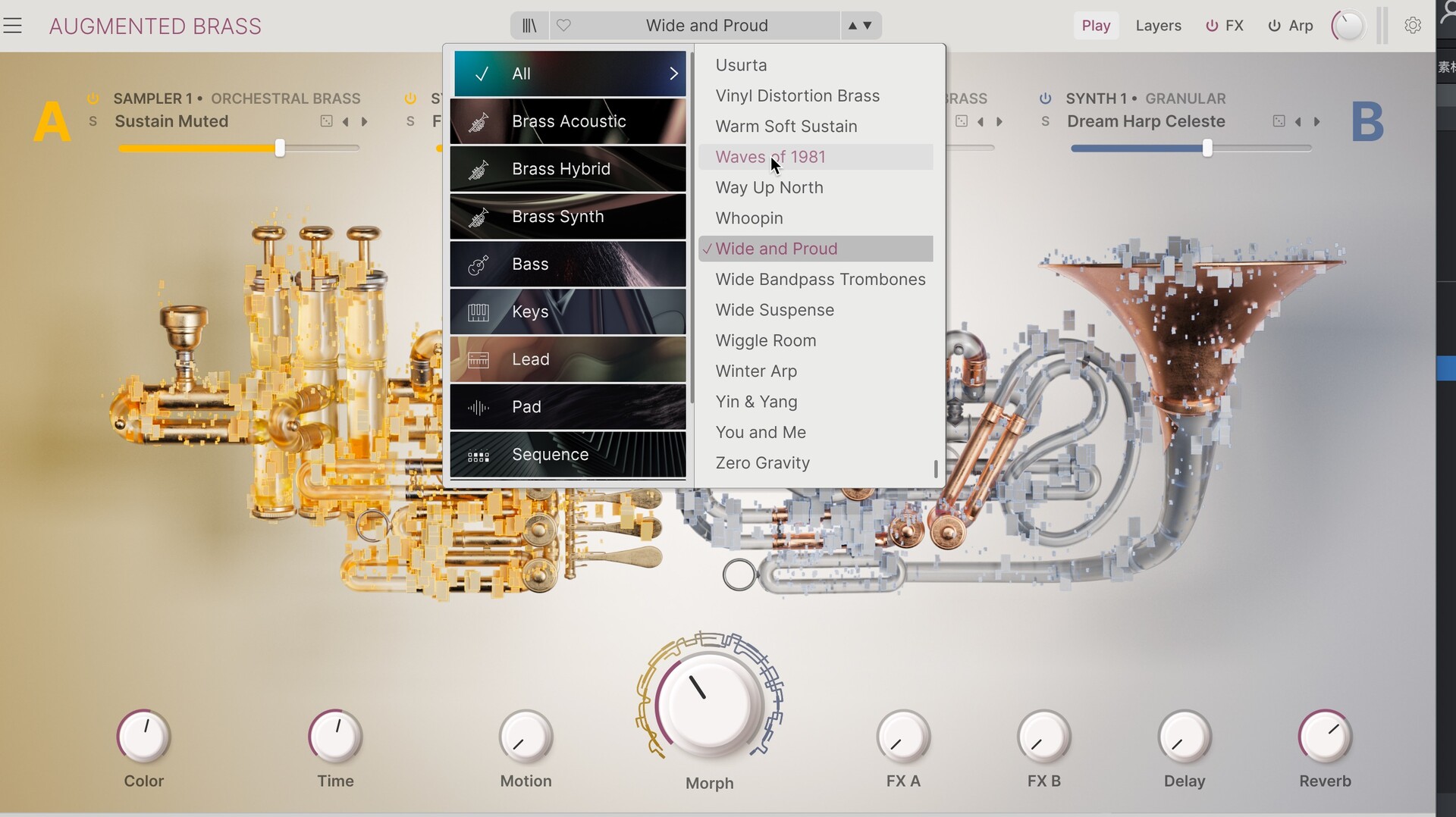Load the Wide Bandpass Trombones preset

[x=815, y=280]
